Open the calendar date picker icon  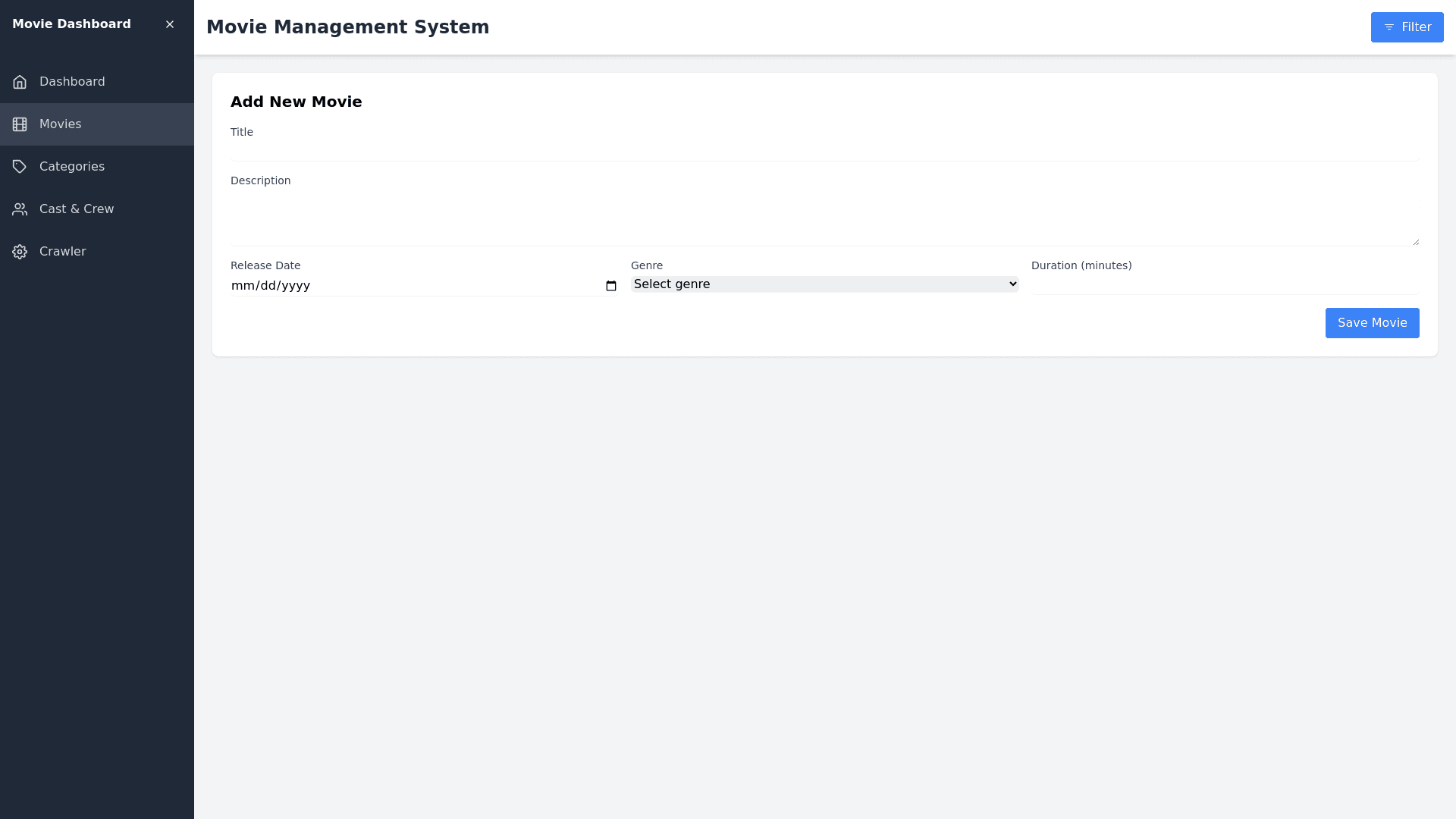611,286
